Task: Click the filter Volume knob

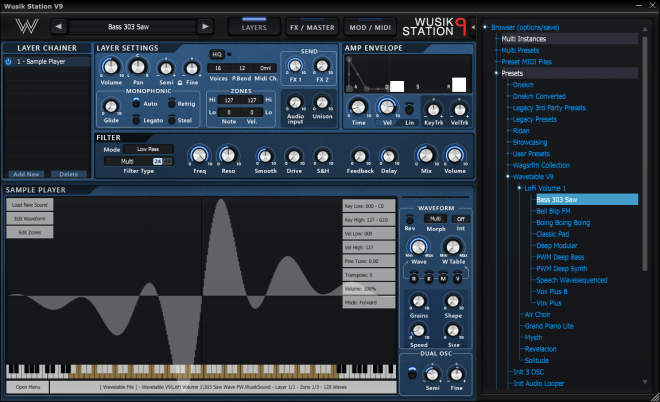Action: coord(455,155)
